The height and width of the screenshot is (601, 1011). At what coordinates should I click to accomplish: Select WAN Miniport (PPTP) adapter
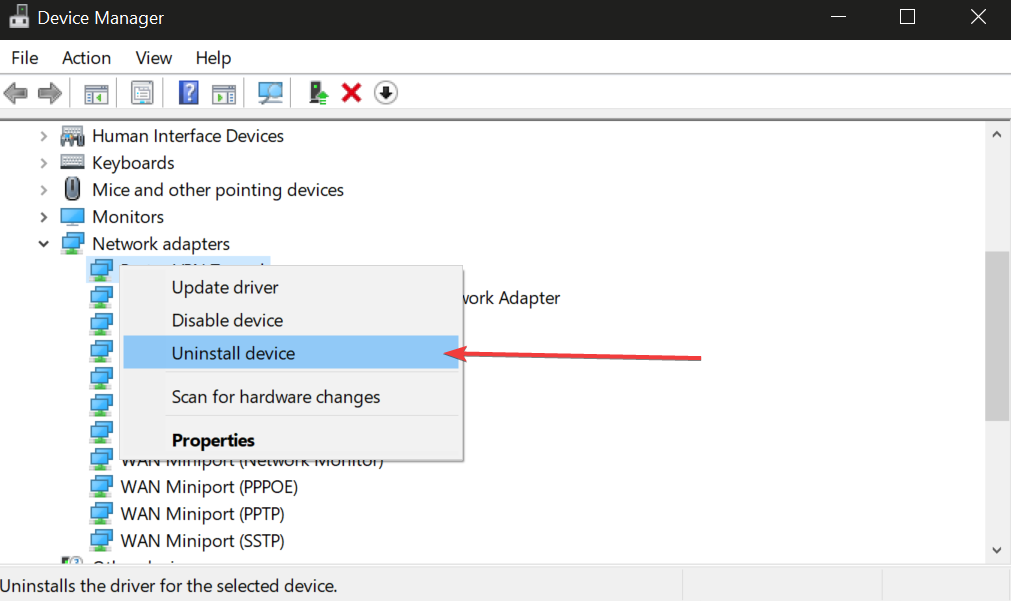click(x=202, y=514)
